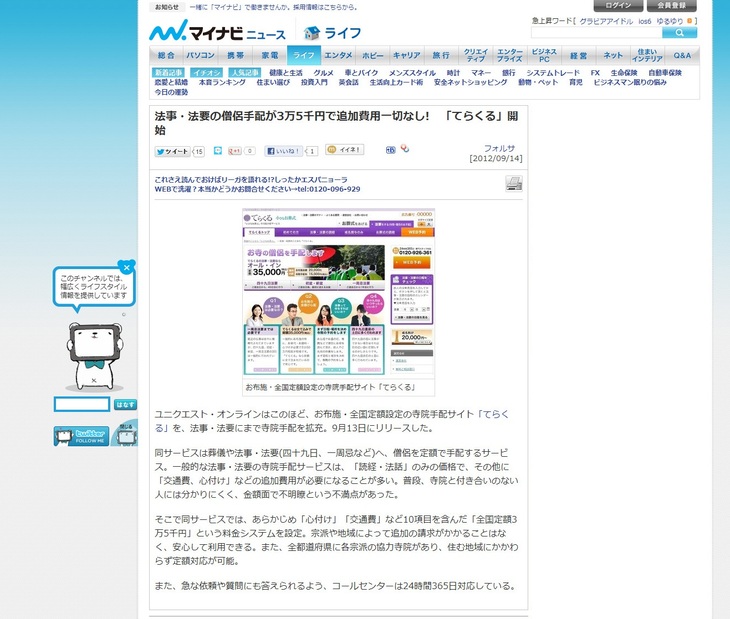Close the mascot speech bubble
This screenshot has width=730, height=619.
(125, 267)
